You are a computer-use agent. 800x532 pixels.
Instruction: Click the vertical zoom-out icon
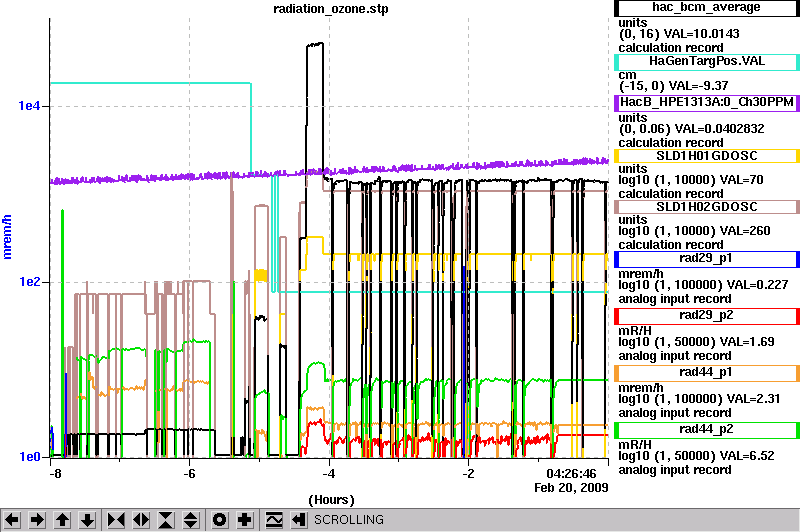tap(191, 520)
